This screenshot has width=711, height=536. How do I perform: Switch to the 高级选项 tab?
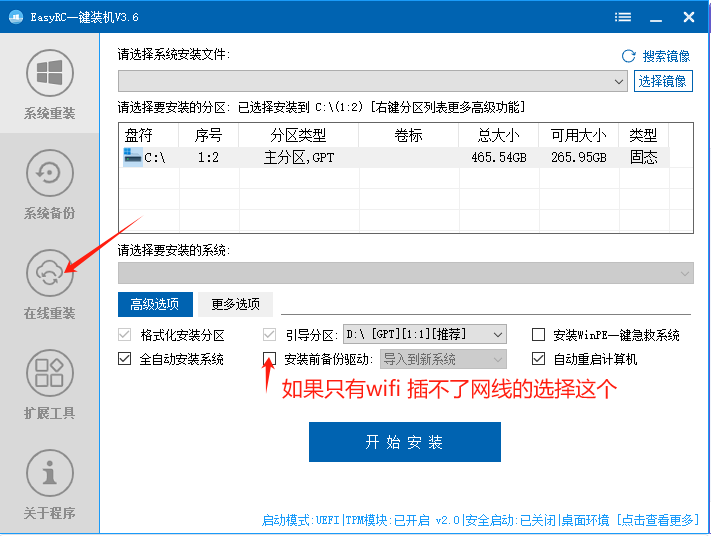click(155, 304)
